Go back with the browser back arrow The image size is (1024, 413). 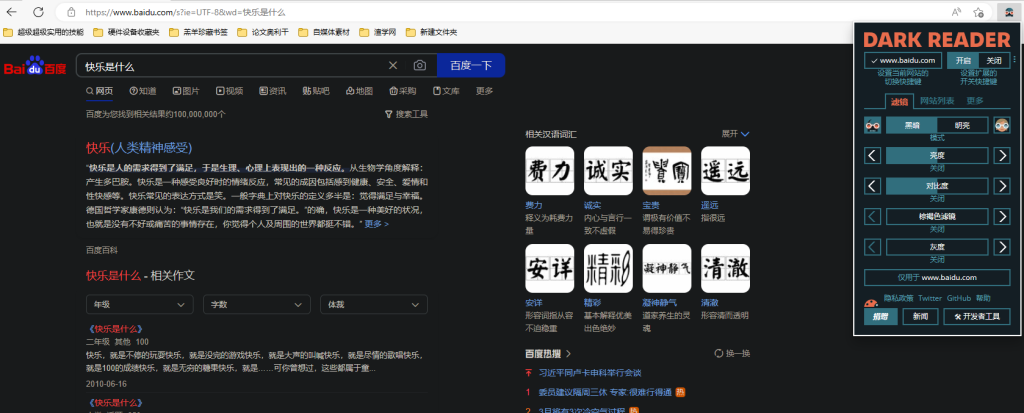click(12, 12)
